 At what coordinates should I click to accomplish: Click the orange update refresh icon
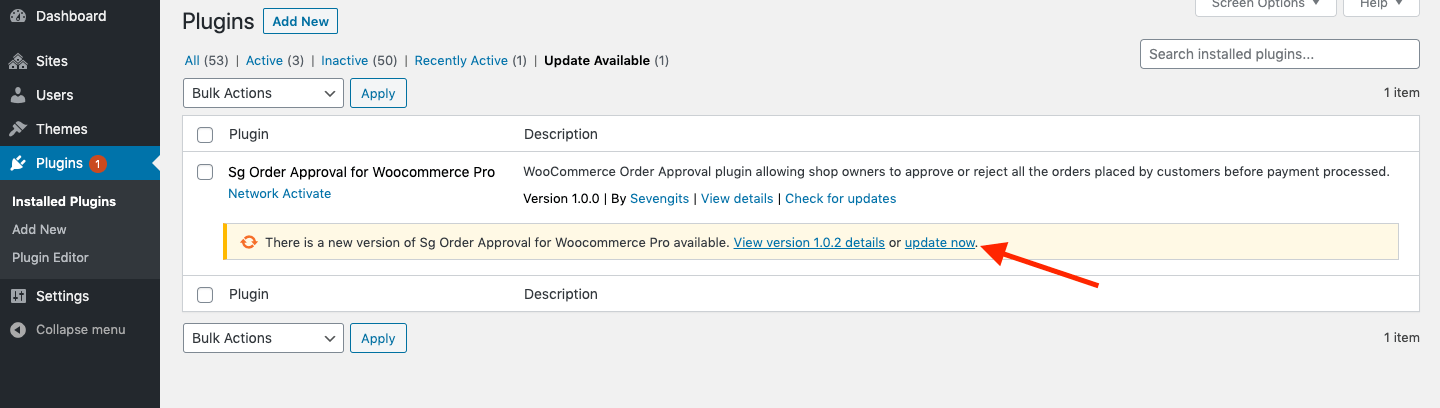pyautogui.click(x=248, y=242)
